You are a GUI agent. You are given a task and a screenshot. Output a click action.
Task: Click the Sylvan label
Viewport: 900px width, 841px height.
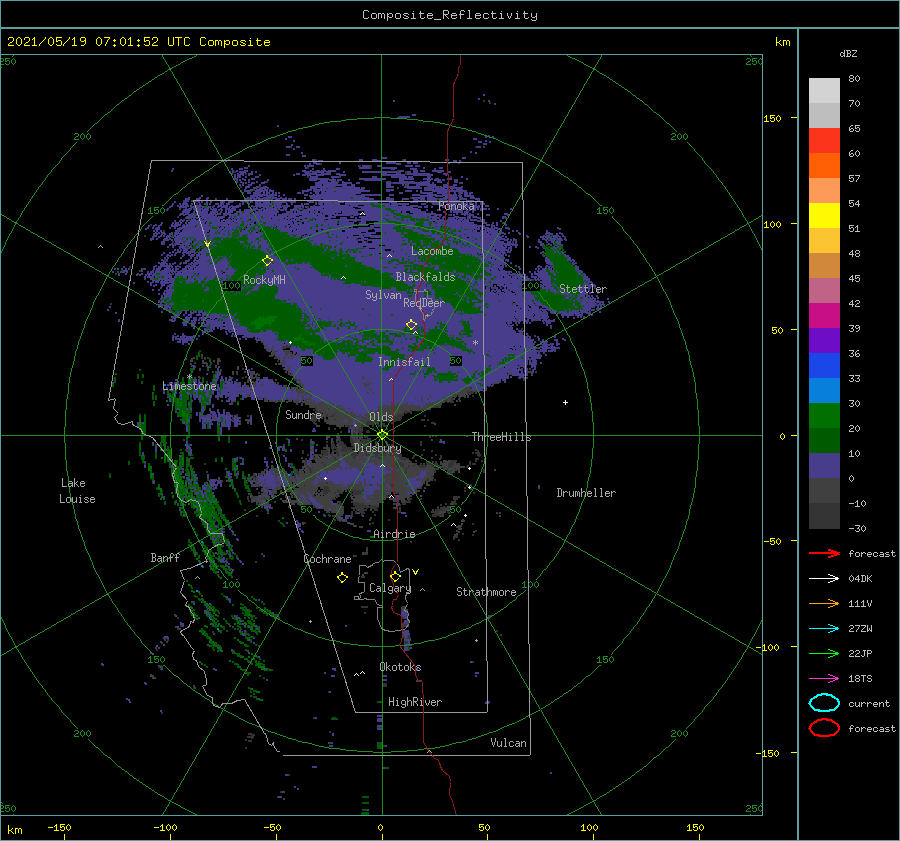[383, 295]
